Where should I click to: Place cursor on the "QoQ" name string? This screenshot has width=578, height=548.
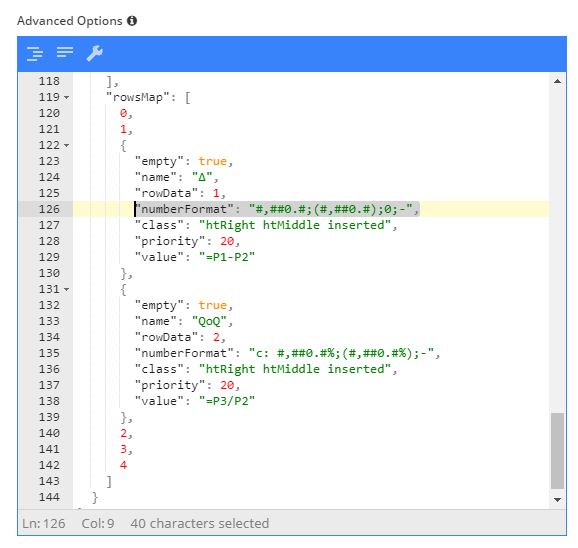pyautogui.click(x=209, y=321)
